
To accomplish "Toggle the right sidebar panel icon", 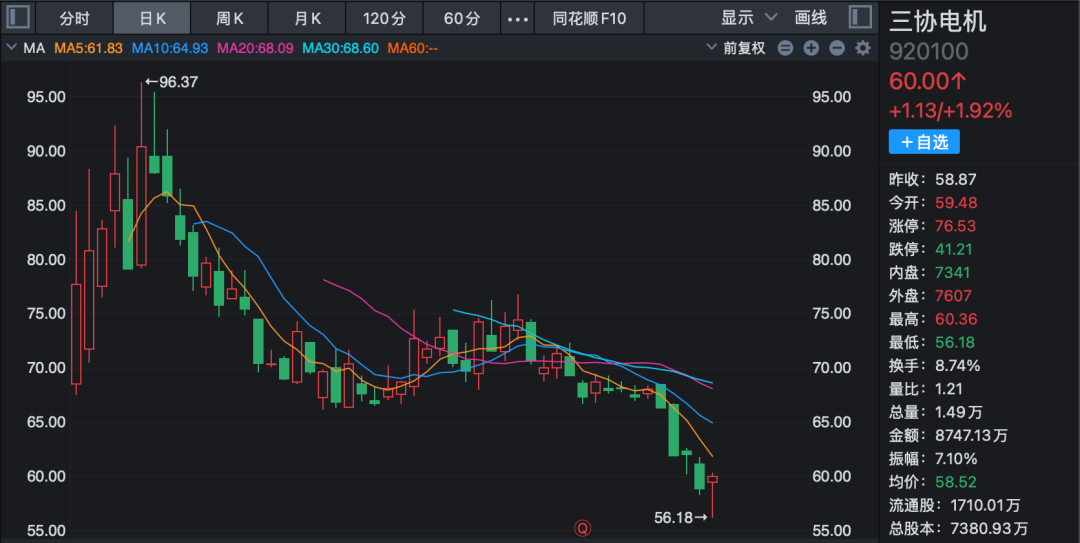I will [x=858, y=17].
